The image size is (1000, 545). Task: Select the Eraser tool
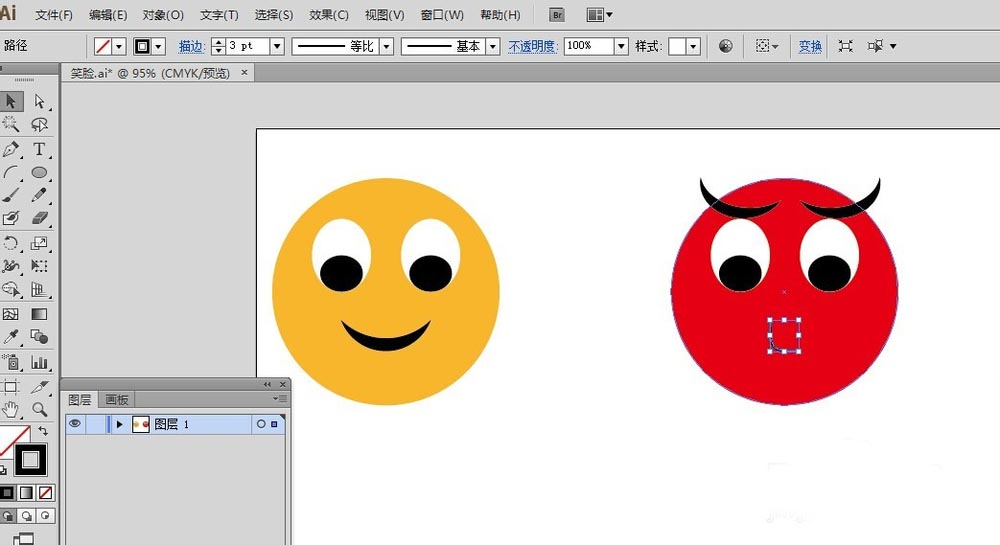coord(39,219)
